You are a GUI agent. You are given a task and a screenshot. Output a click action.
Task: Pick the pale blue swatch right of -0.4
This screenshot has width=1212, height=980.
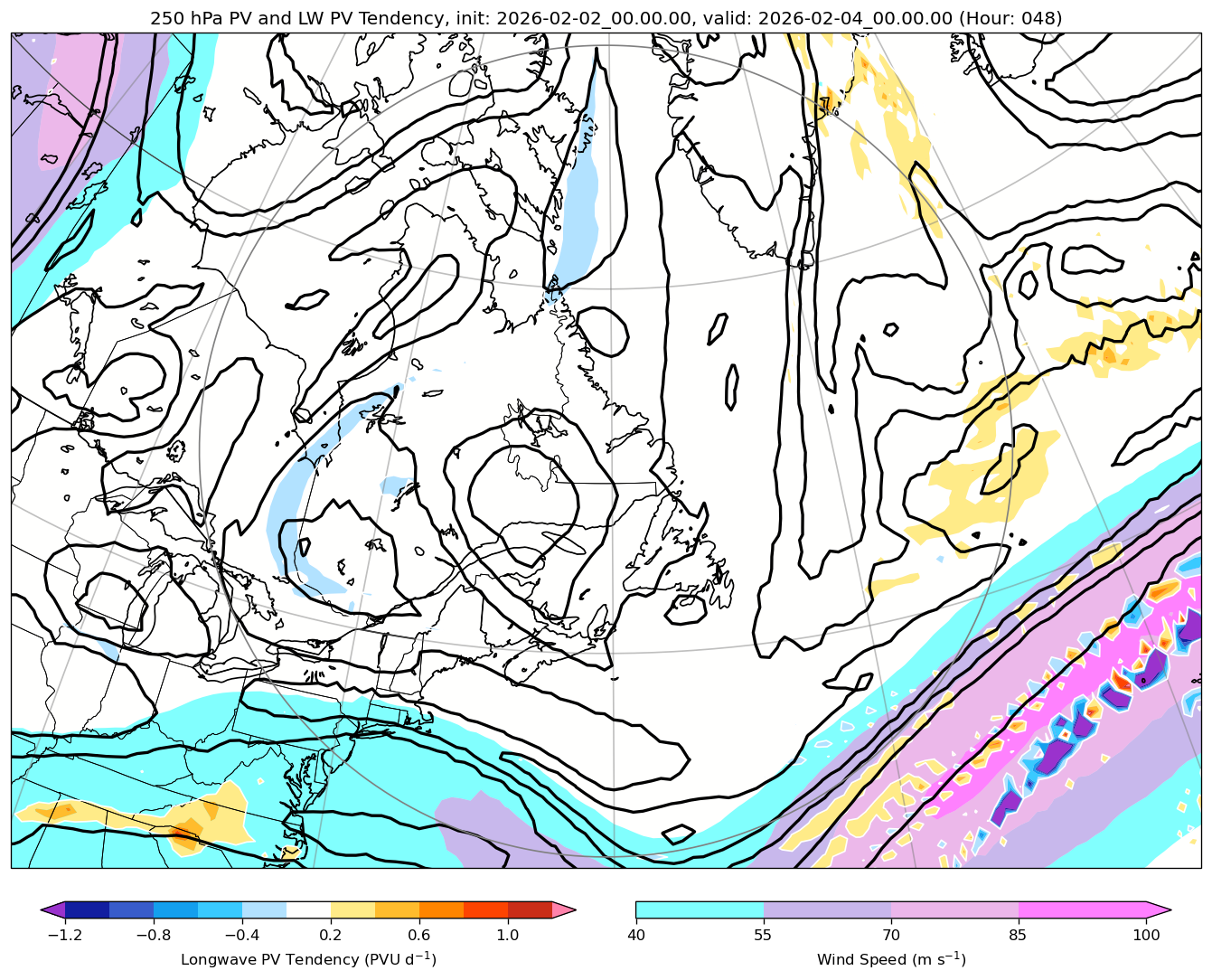(x=264, y=909)
